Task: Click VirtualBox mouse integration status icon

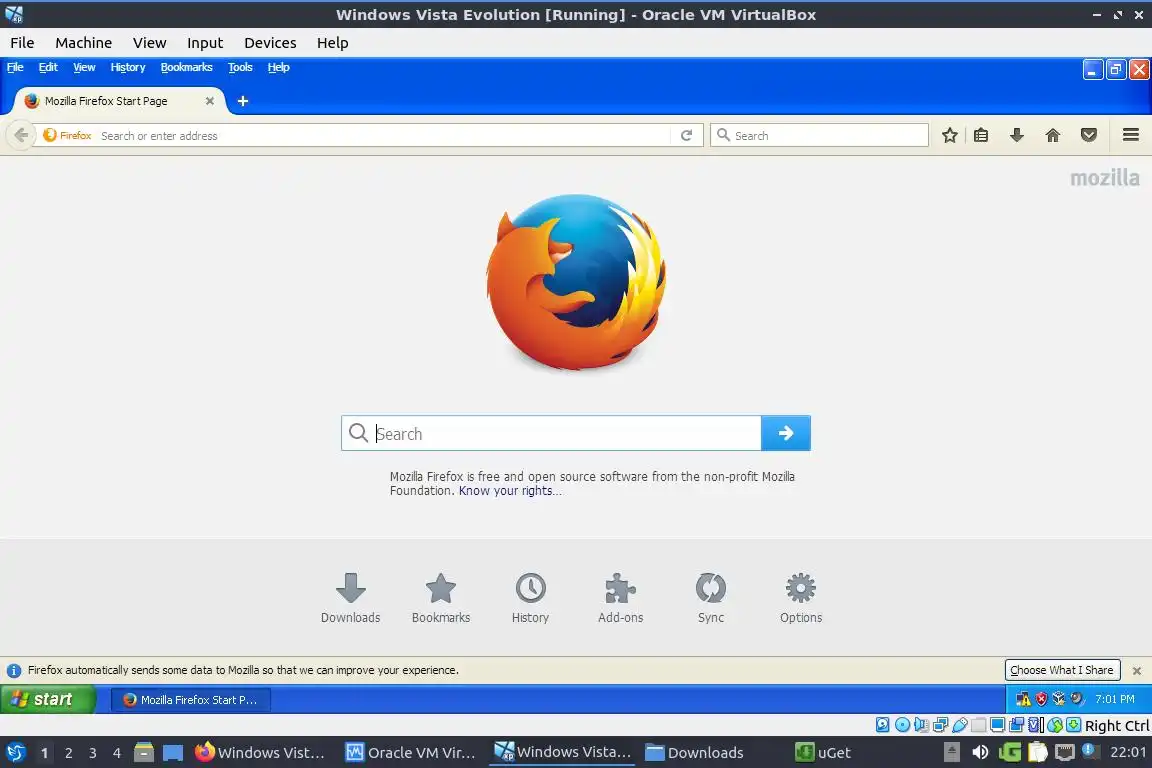Action: click(x=1055, y=725)
